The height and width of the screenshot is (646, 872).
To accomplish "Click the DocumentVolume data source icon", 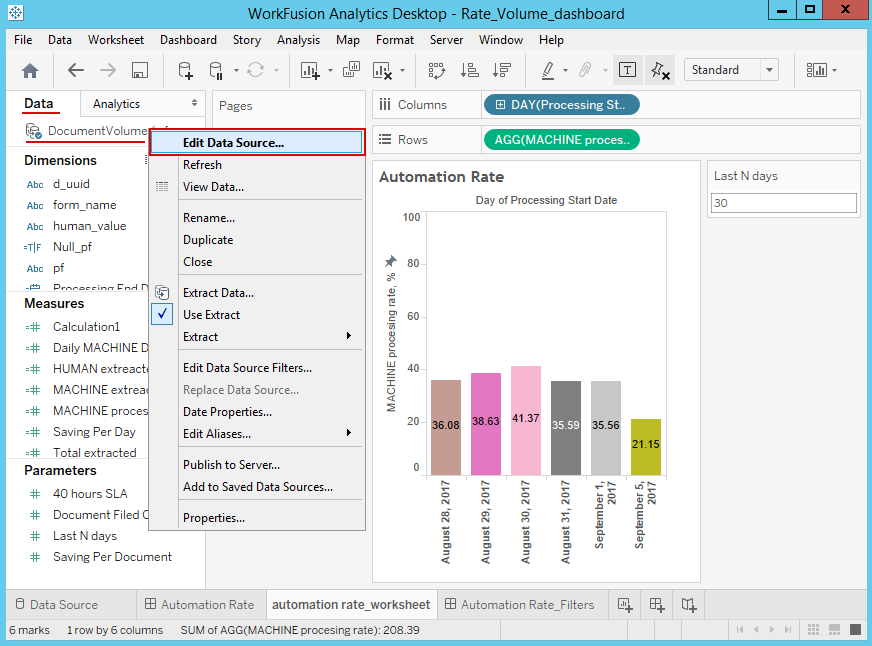I will point(33,131).
